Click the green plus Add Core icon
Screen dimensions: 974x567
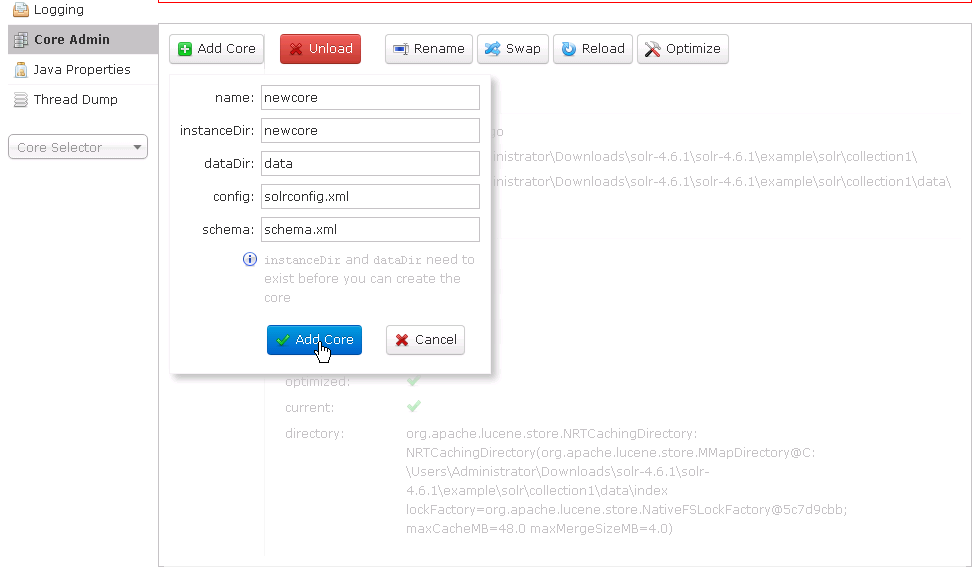(x=185, y=49)
